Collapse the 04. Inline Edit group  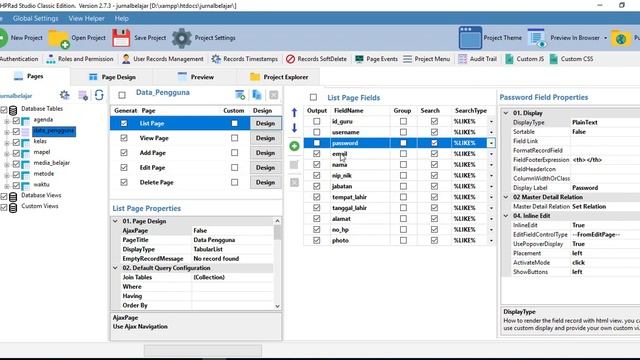pos(506,216)
